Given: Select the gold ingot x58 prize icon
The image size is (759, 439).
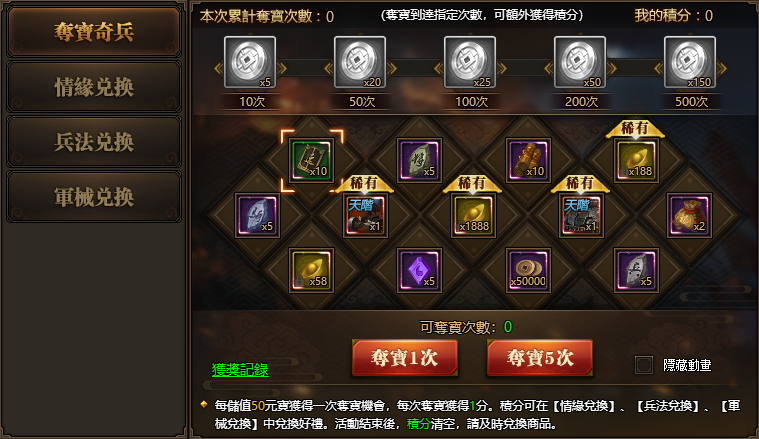Looking at the screenshot, I should point(312,270).
